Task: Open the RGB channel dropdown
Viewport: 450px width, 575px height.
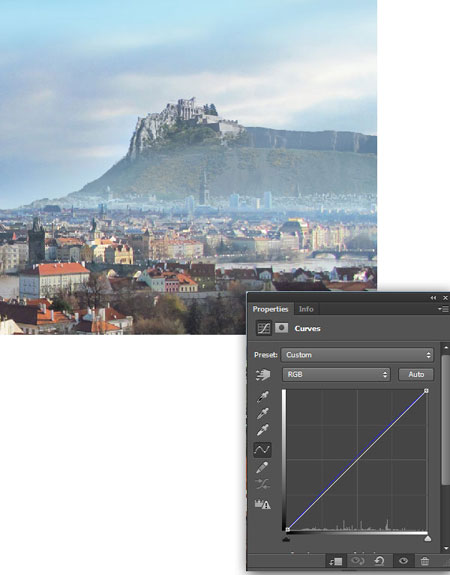Action: click(336, 374)
